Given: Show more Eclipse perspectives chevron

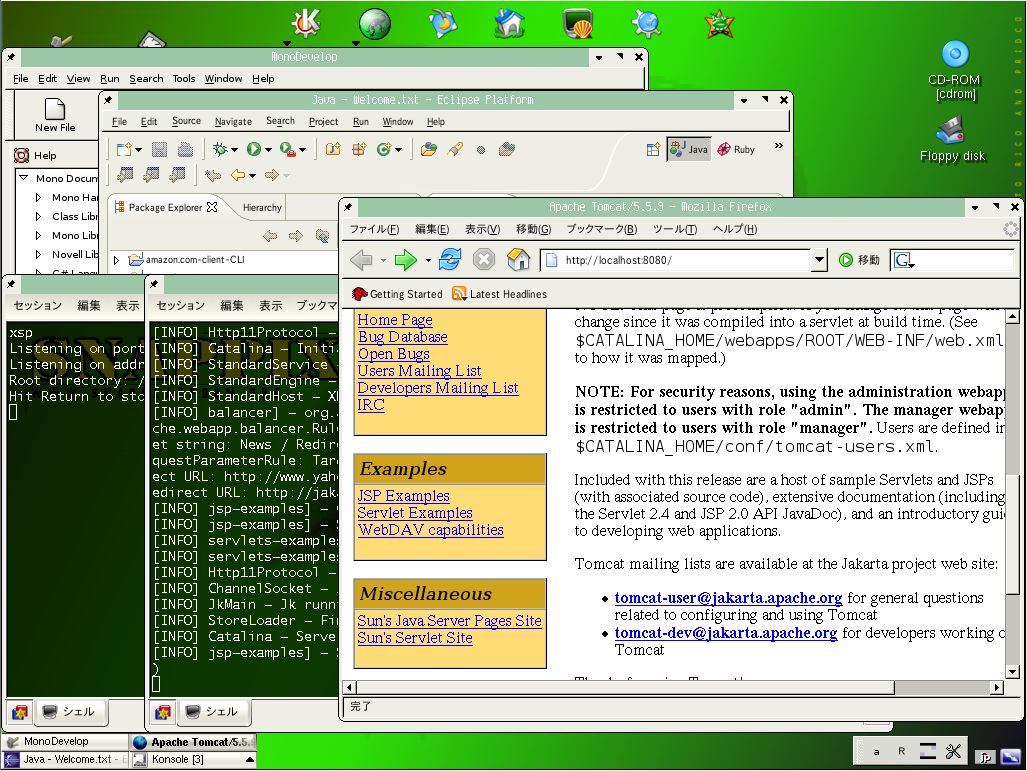Looking at the screenshot, I should point(779,145).
